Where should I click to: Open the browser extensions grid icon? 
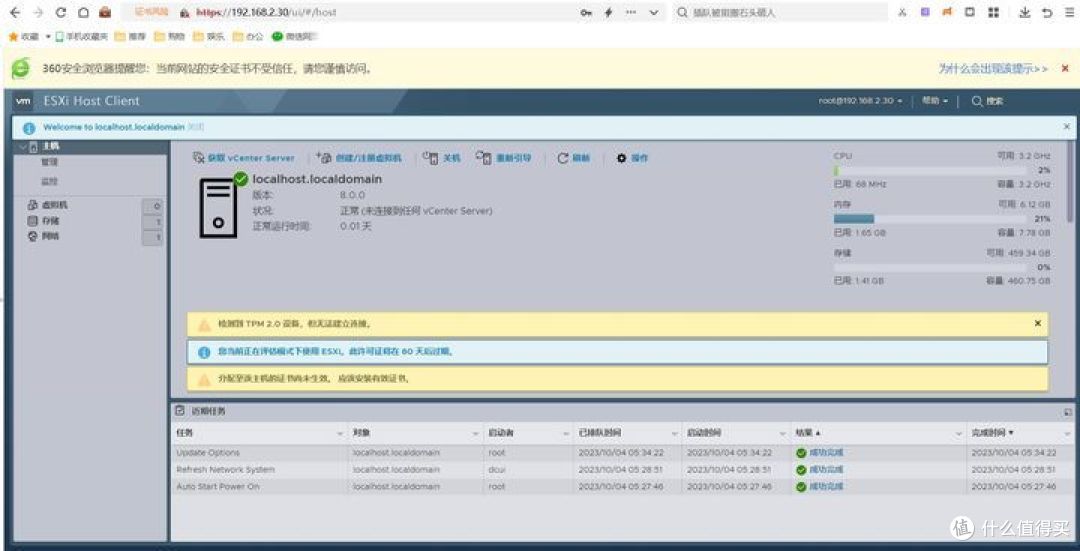[993, 12]
